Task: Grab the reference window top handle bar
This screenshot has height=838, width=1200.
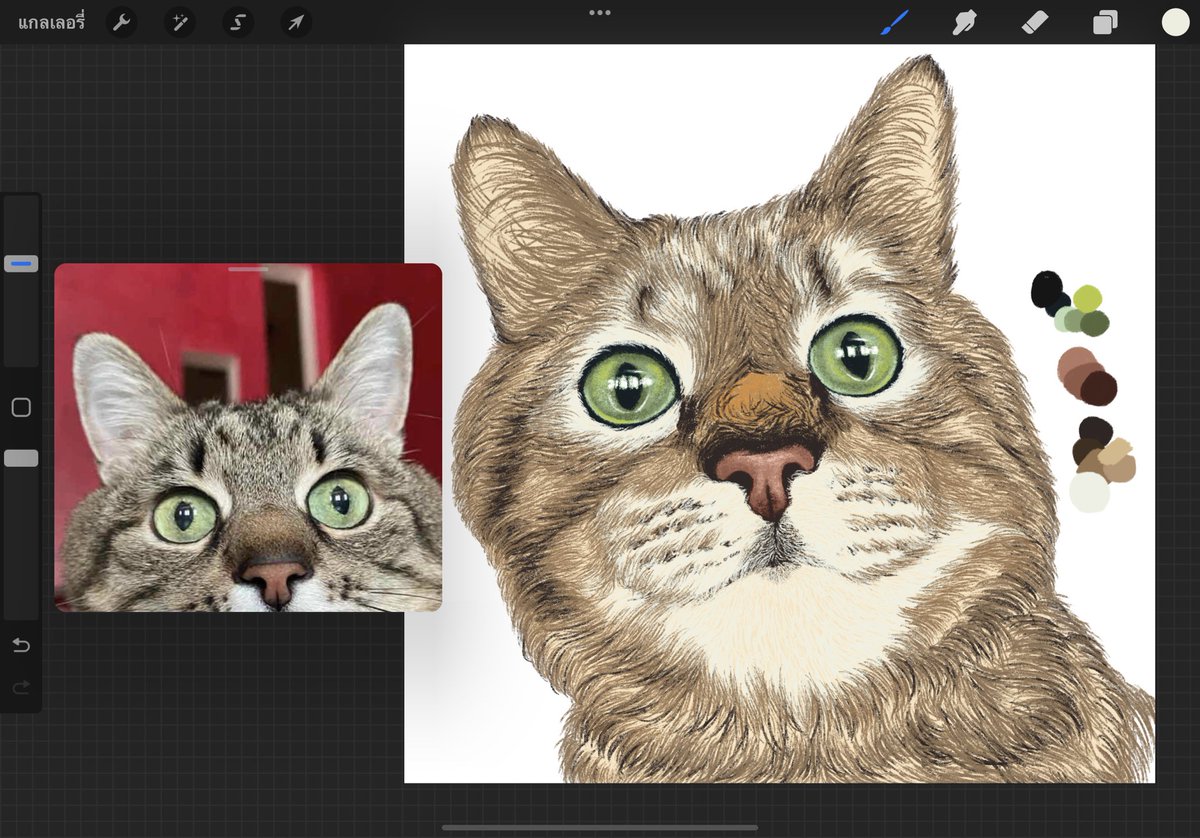Action: tap(248, 269)
